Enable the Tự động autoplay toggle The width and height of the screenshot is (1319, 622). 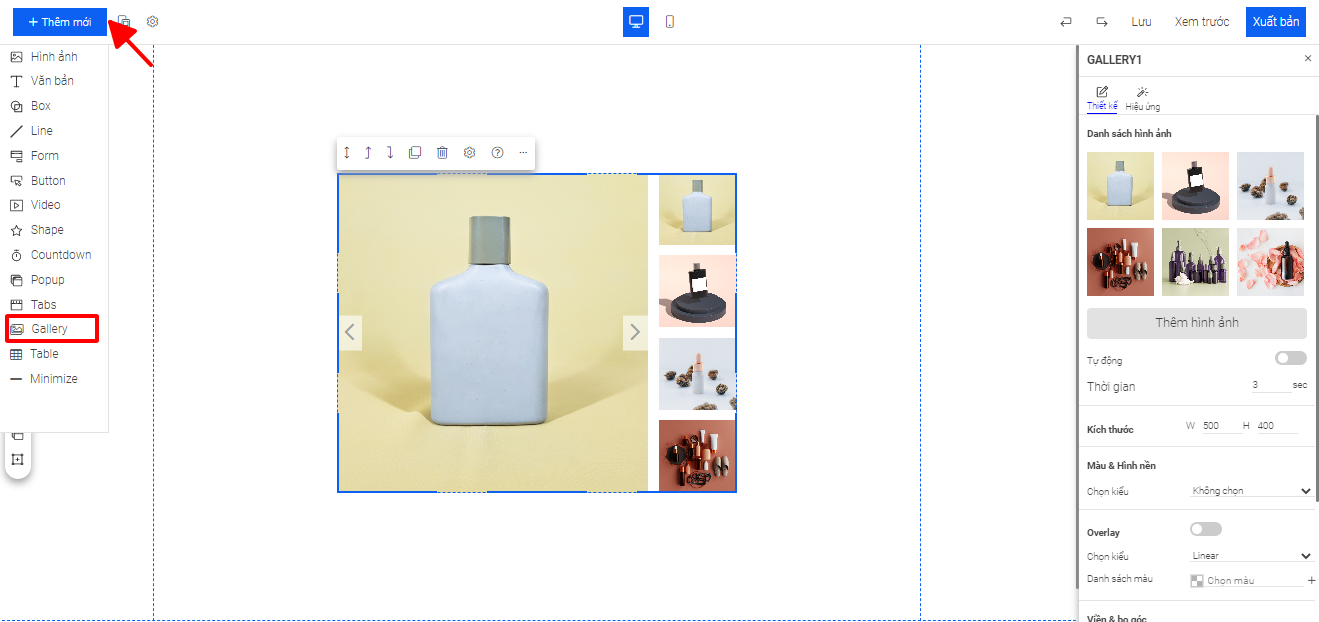pyautogui.click(x=1290, y=358)
